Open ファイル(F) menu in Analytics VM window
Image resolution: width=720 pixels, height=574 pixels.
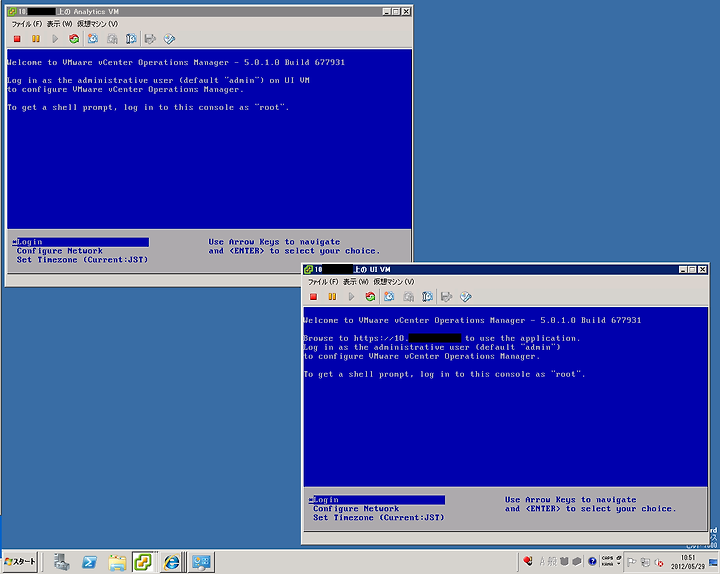(27, 24)
